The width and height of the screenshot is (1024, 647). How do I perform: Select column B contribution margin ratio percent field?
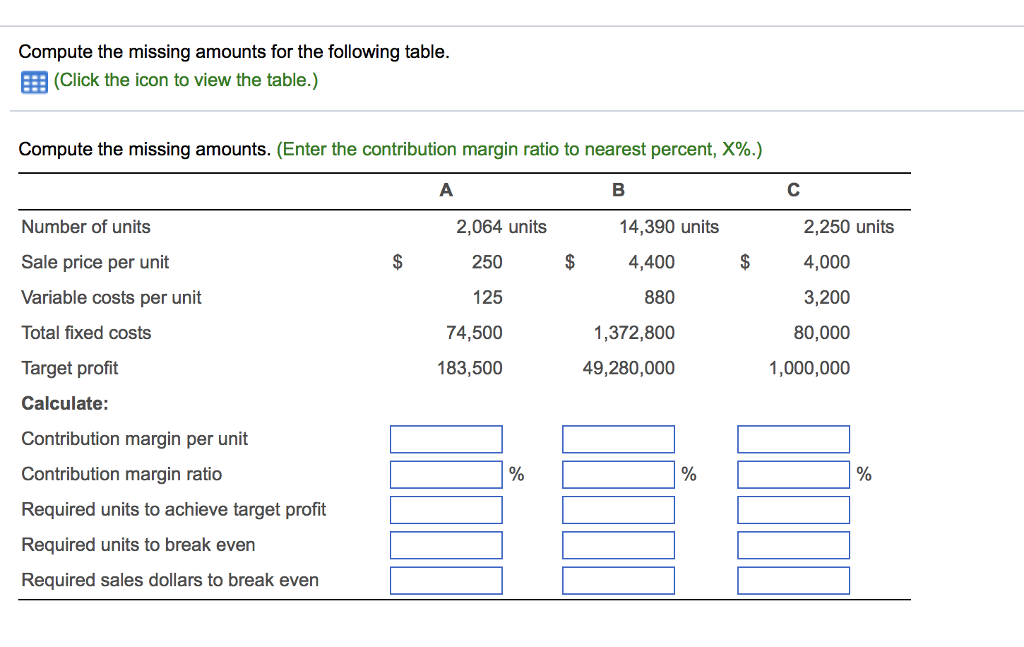(x=618, y=474)
